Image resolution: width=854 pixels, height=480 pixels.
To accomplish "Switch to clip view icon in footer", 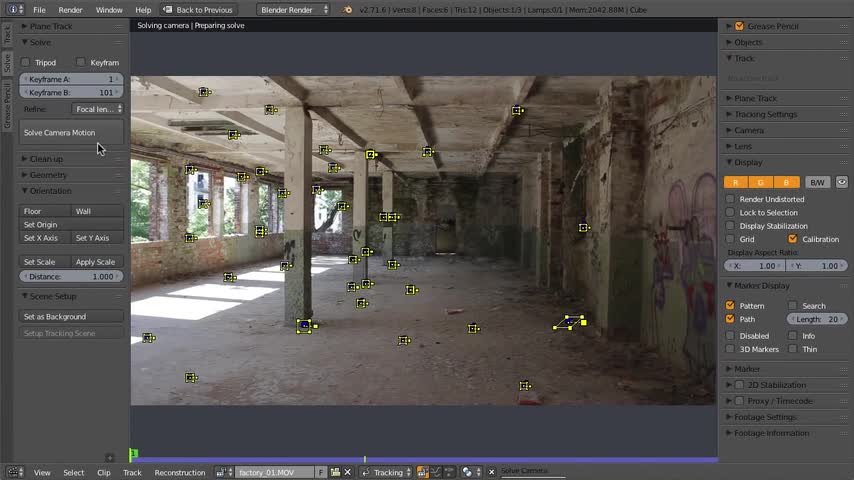I will tap(423, 472).
